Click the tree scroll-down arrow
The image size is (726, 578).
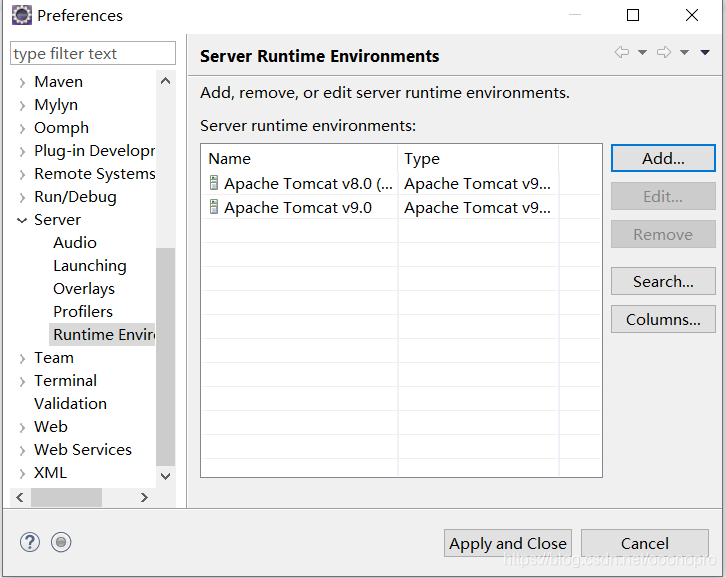tap(165, 476)
